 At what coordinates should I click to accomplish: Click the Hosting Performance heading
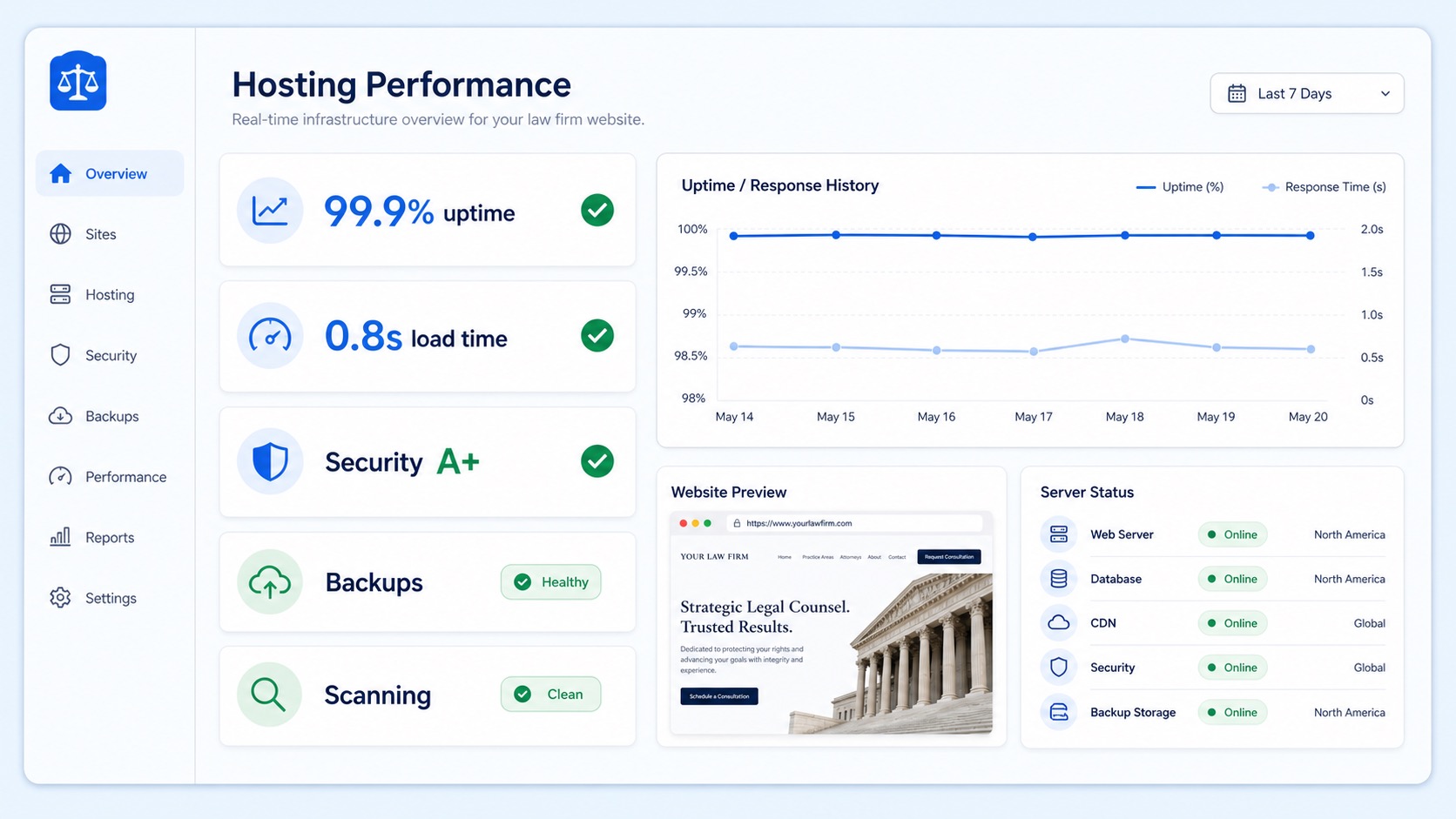401,84
